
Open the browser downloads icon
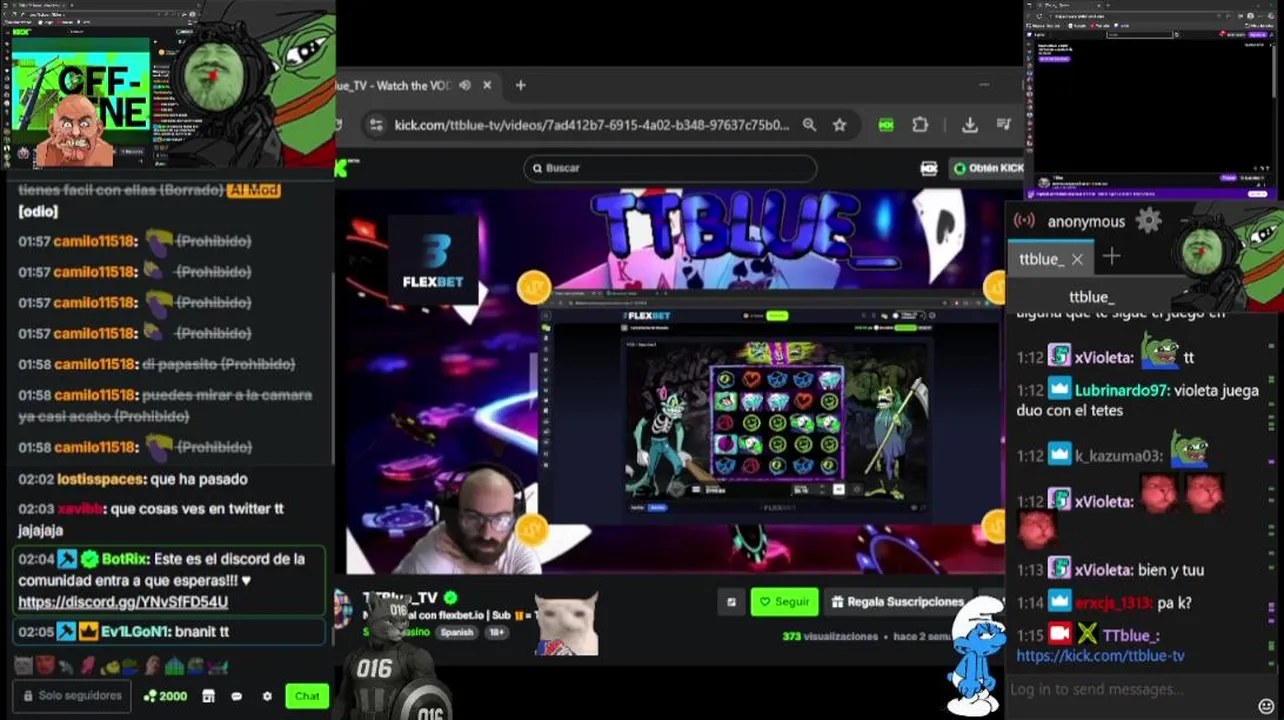(969, 125)
